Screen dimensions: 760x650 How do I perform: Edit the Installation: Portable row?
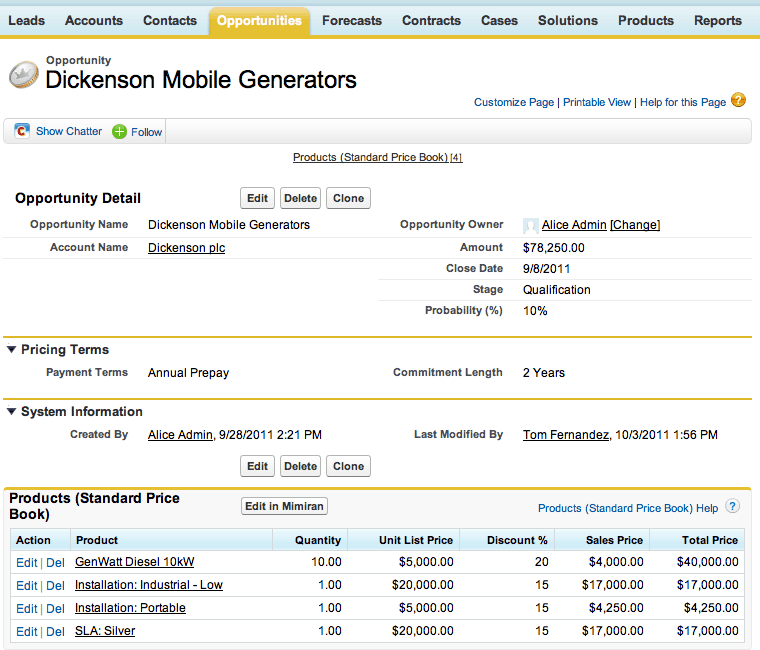(27, 608)
